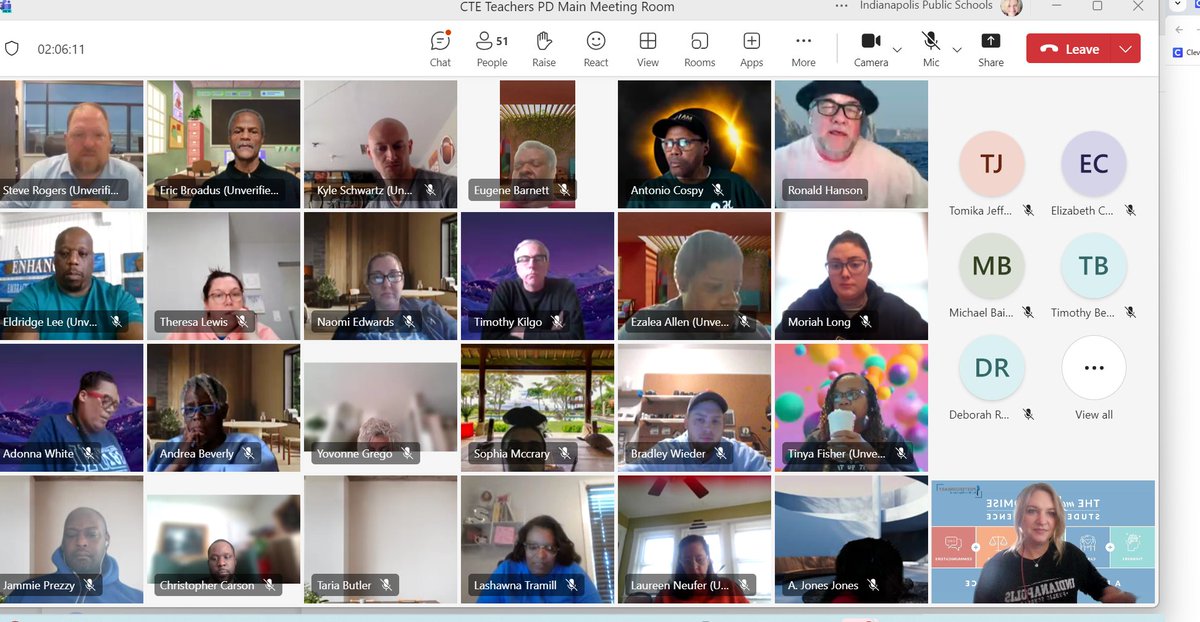Click A. Jones Jones muted mic icon
This screenshot has width=1200, height=622.
coord(873,585)
